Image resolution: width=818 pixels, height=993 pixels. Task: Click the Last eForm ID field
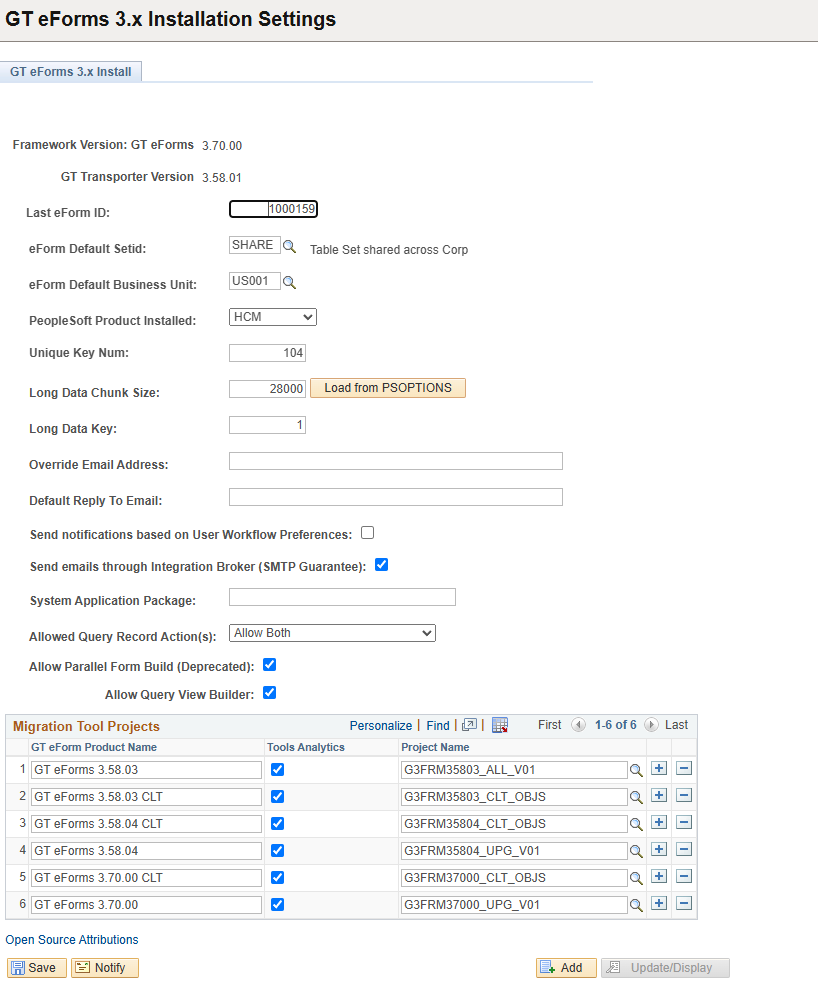coord(274,209)
